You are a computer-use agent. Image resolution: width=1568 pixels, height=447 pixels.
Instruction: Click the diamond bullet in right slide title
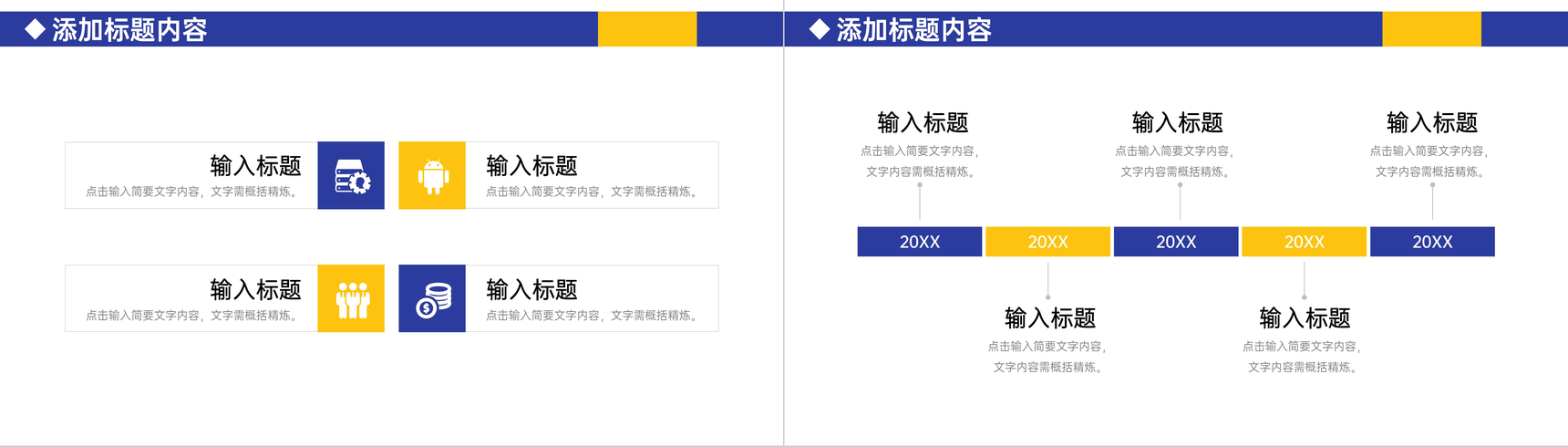point(820,29)
